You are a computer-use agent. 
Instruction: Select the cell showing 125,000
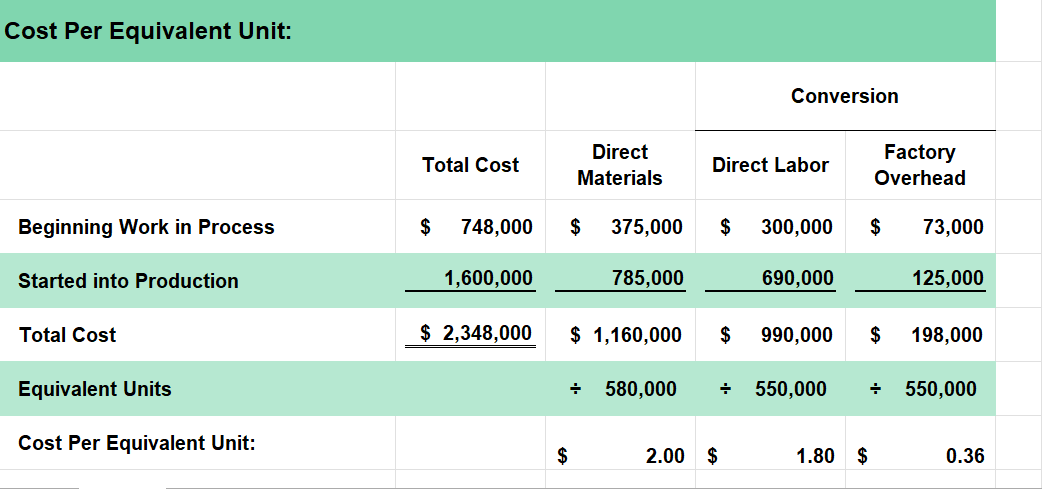click(920, 280)
